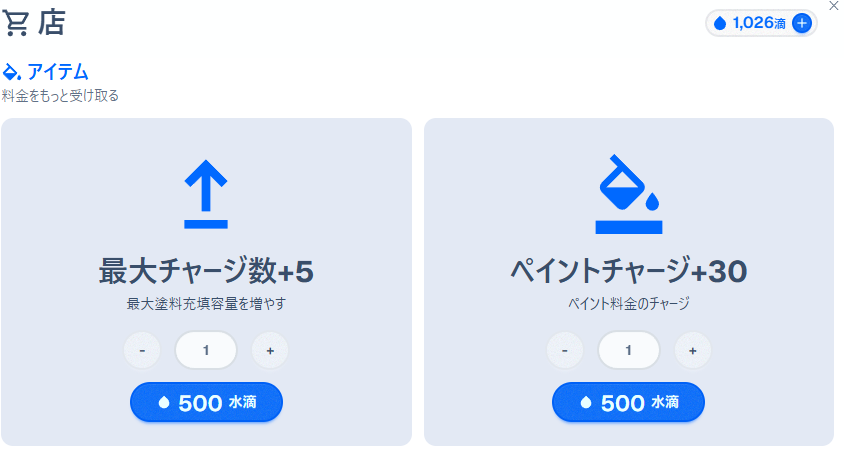This screenshot has height=451, width=844.
Task: Increase quantity for ペイントチャージ+30
Action: point(693,350)
